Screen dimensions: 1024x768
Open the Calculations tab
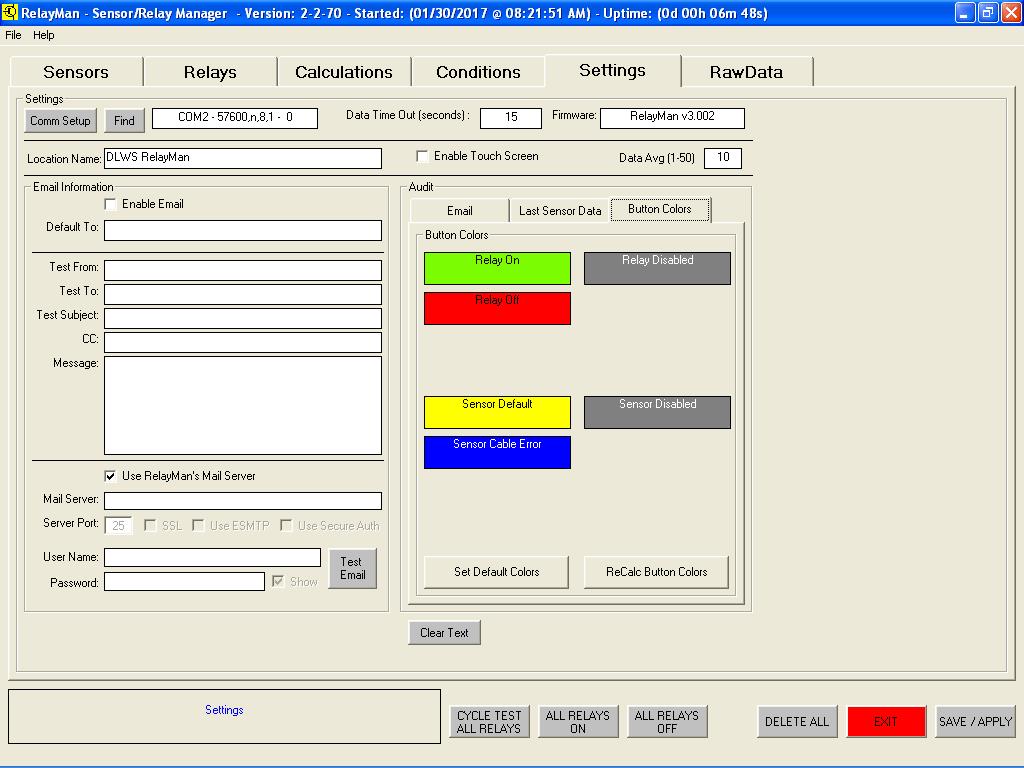tap(343, 72)
